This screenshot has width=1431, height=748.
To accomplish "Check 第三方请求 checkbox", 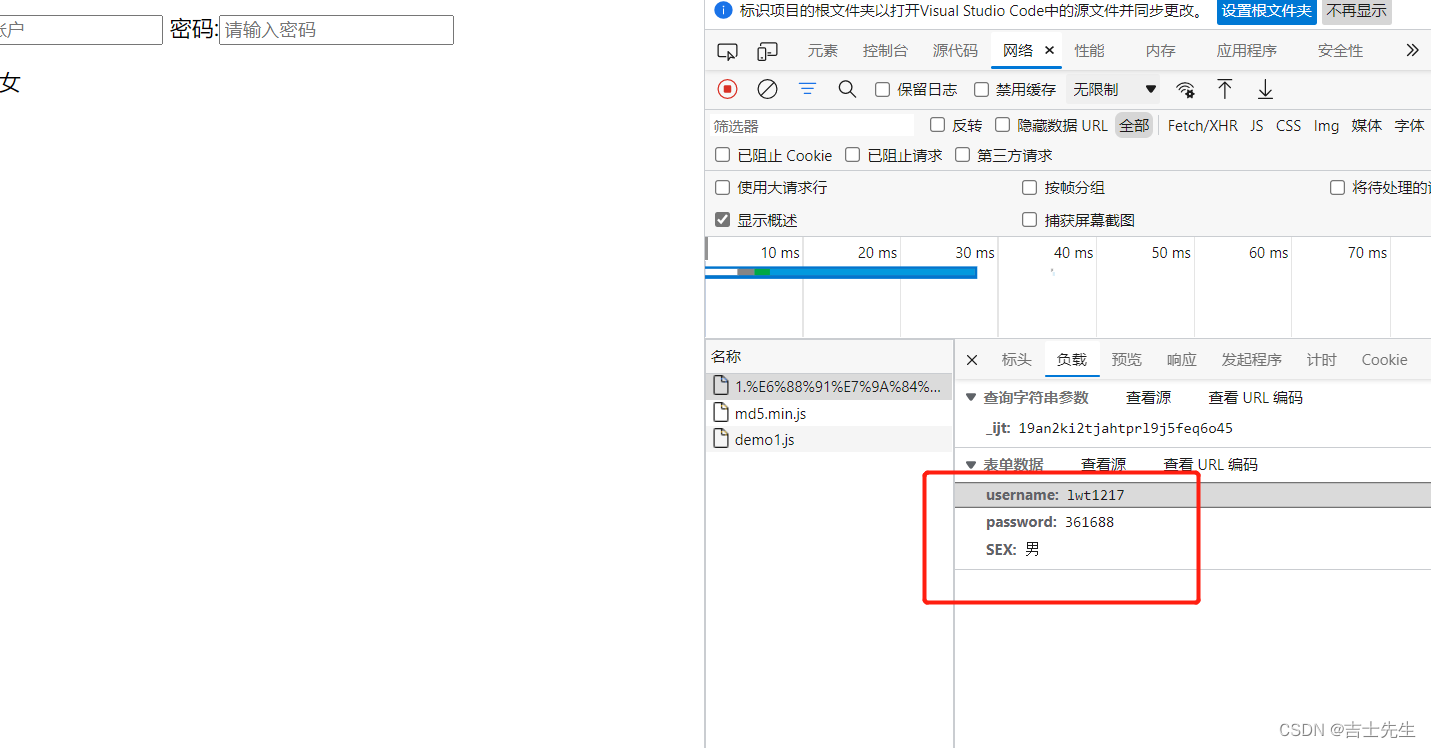I will [962, 155].
